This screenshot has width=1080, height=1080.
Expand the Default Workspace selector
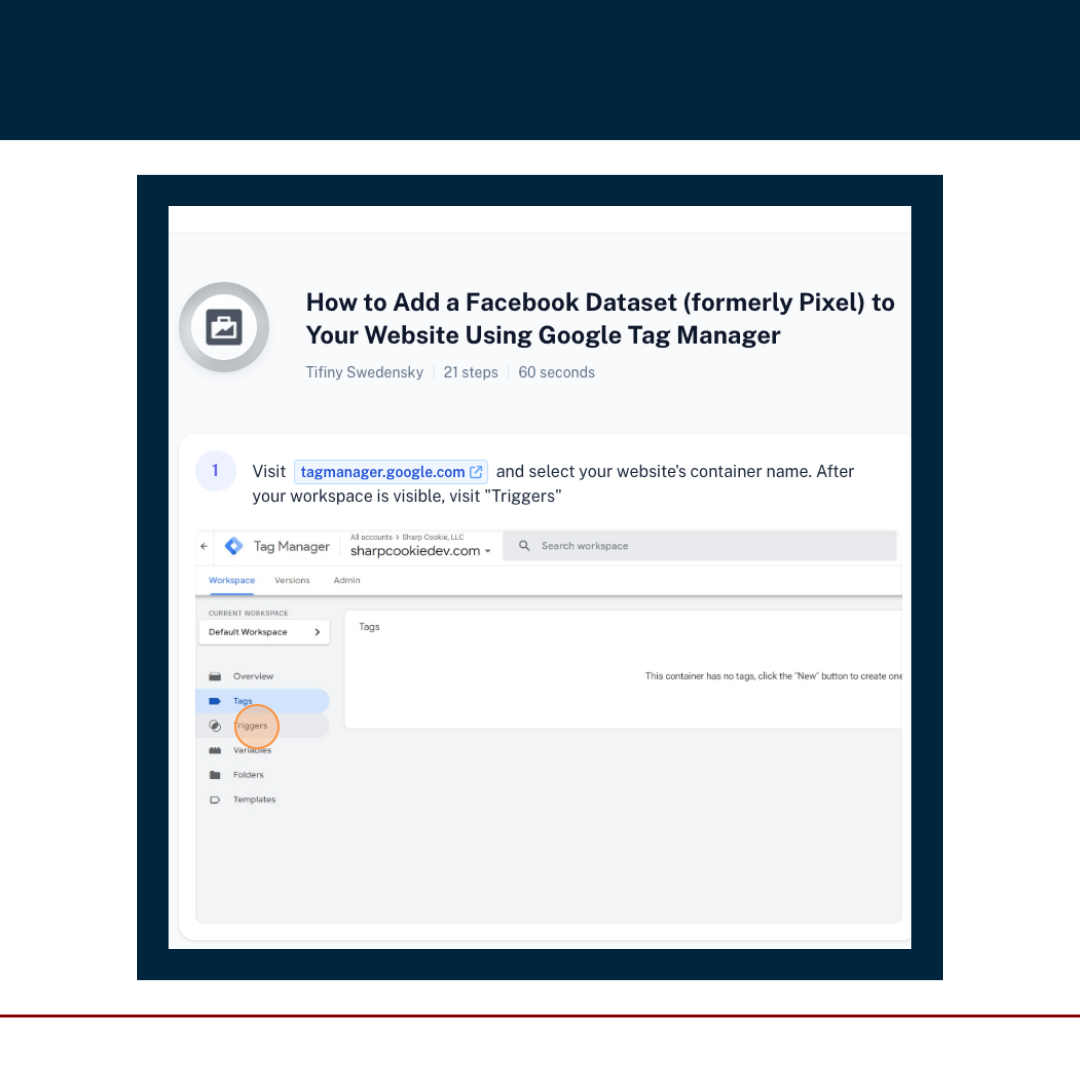coord(264,632)
